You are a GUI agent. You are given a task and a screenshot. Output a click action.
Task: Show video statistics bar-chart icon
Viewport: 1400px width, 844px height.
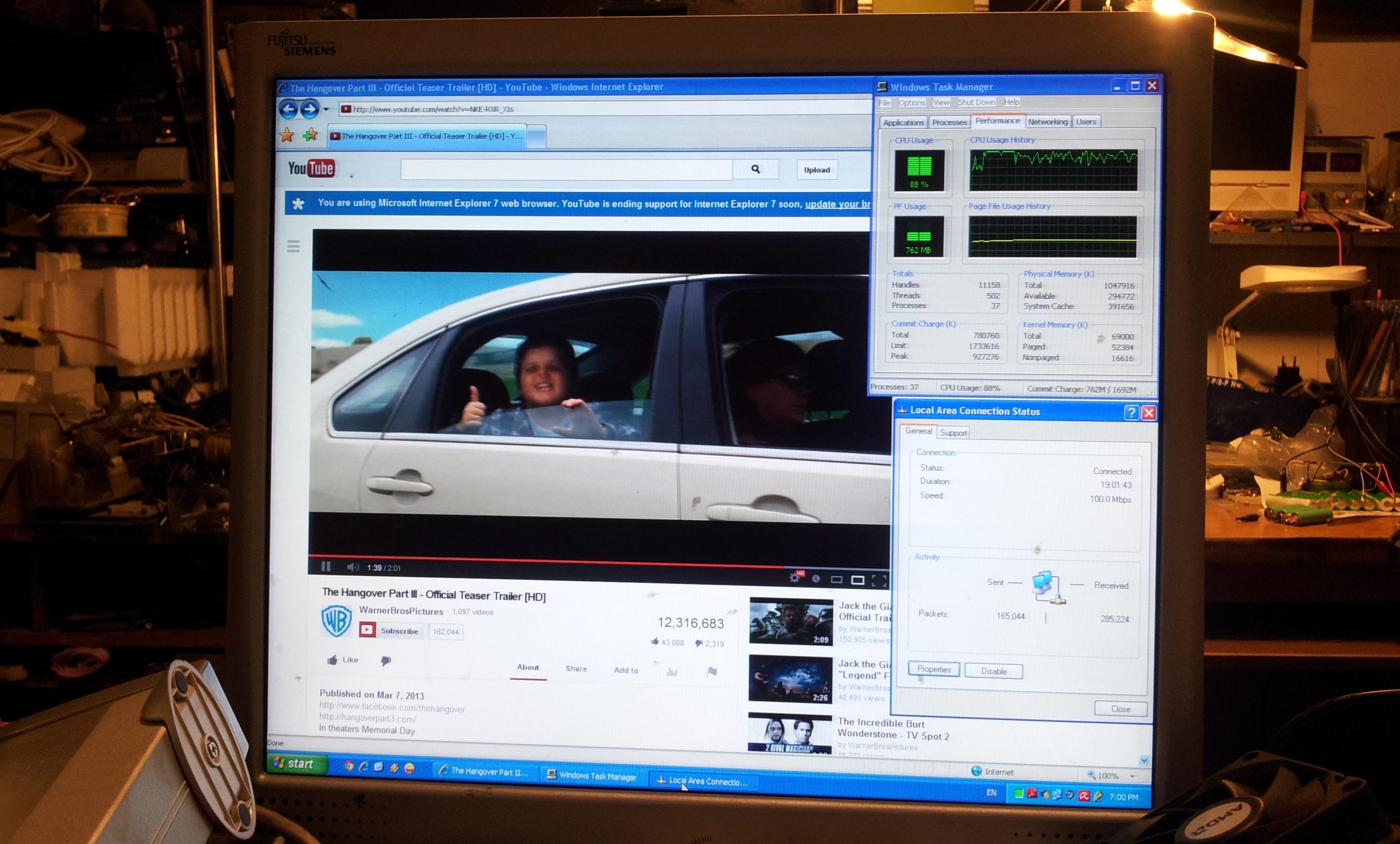tap(672, 672)
